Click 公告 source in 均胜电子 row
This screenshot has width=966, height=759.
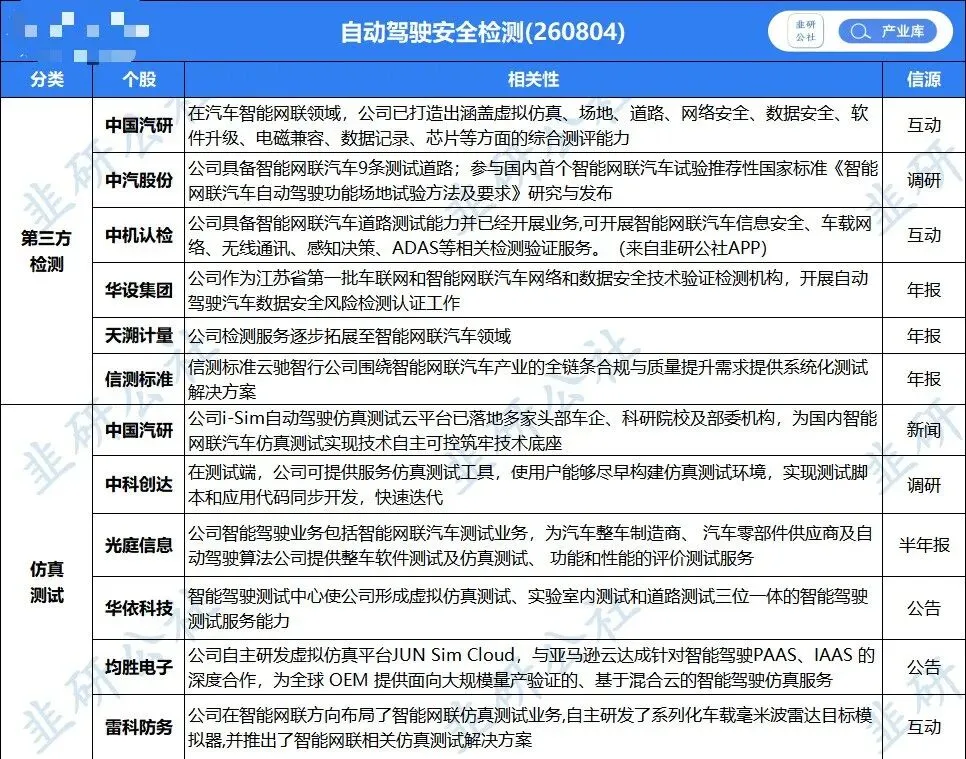(923, 667)
